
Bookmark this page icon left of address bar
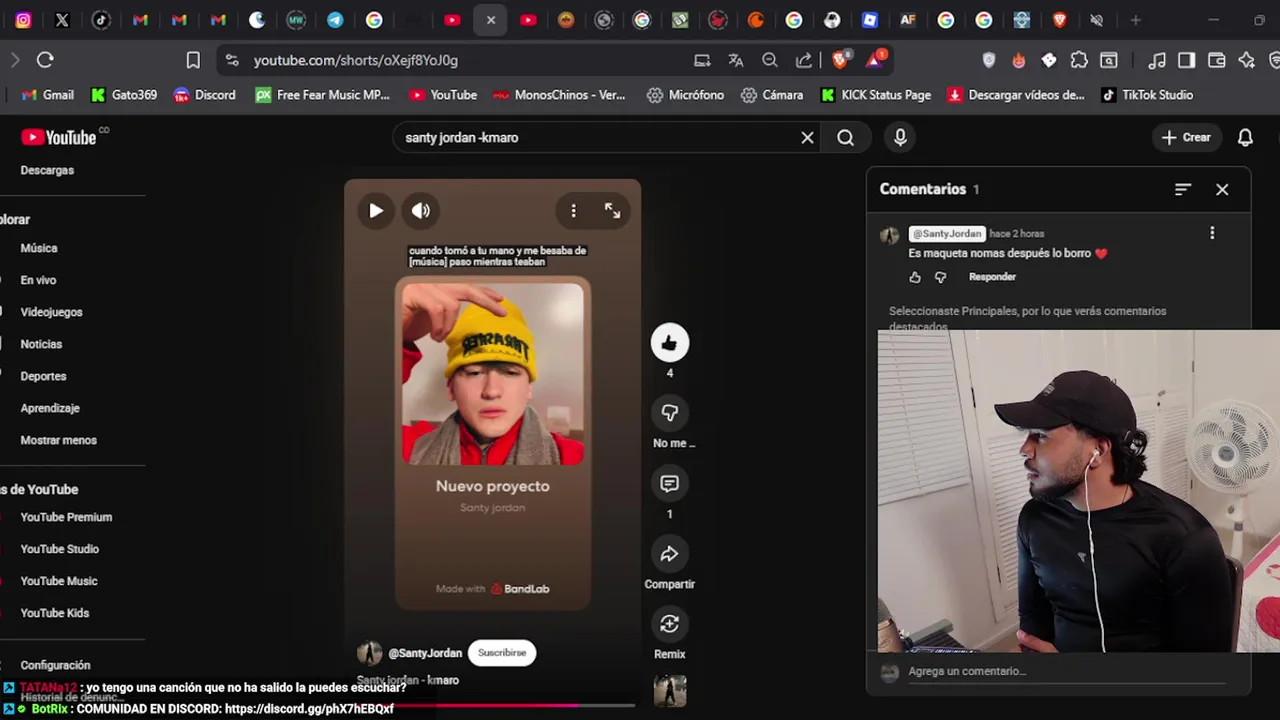pos(193,60)
